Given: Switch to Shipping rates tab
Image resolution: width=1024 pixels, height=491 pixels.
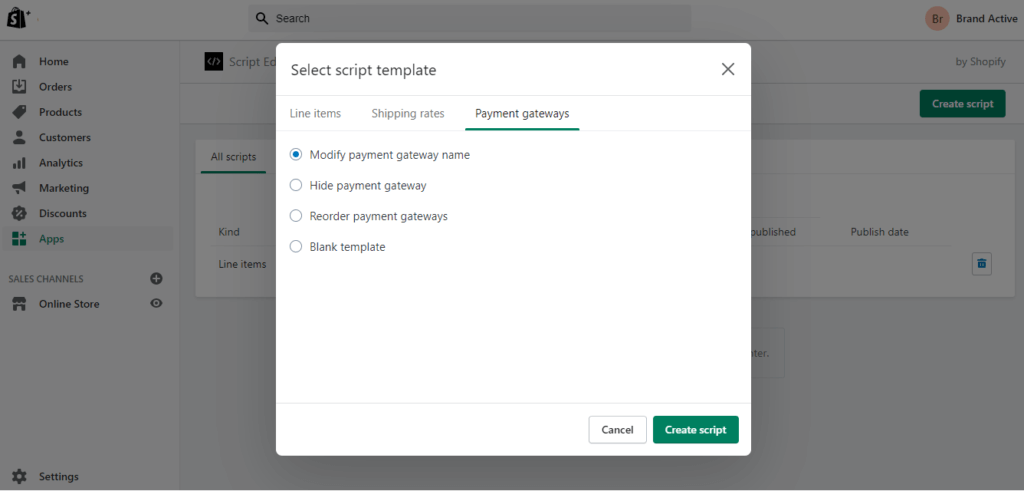Looking at the screenshot, I should (x=408, y=114).
